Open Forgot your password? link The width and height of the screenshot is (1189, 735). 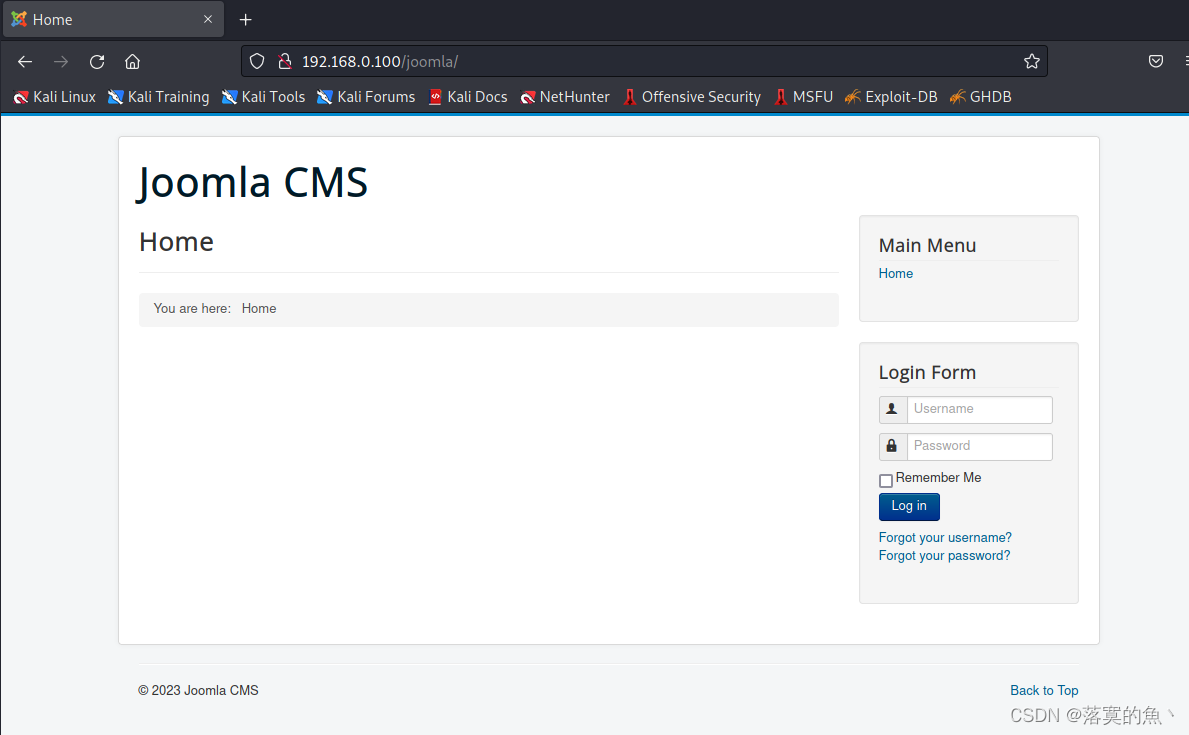tap(944, 555)
